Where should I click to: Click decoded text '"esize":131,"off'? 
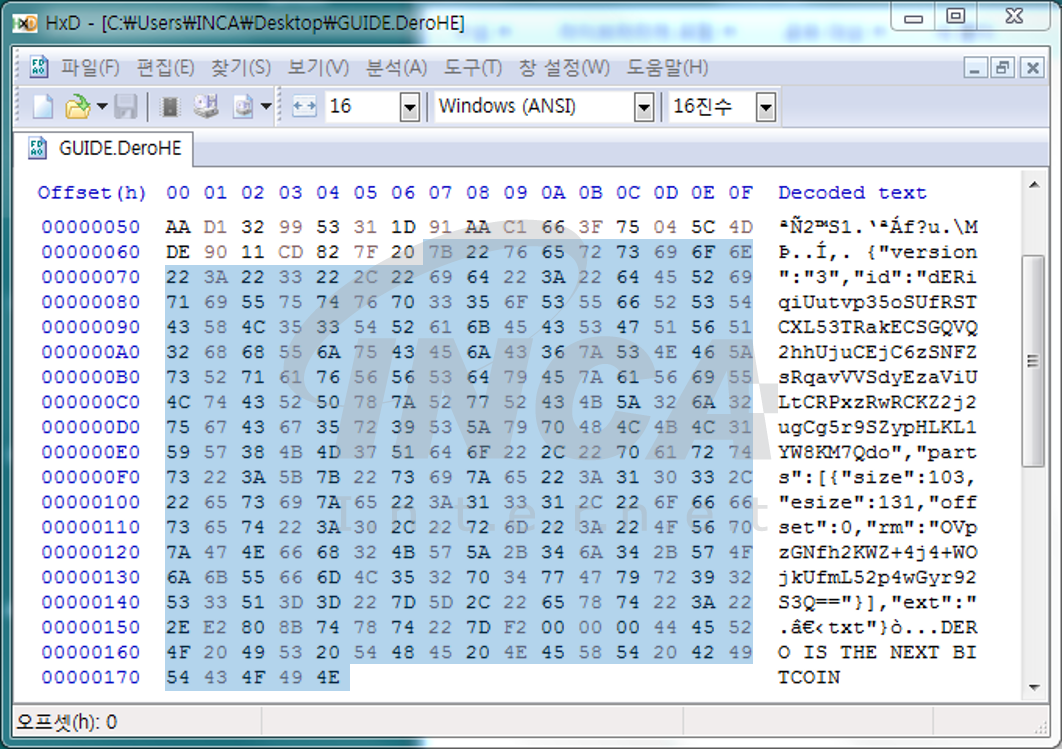[877, 502]
